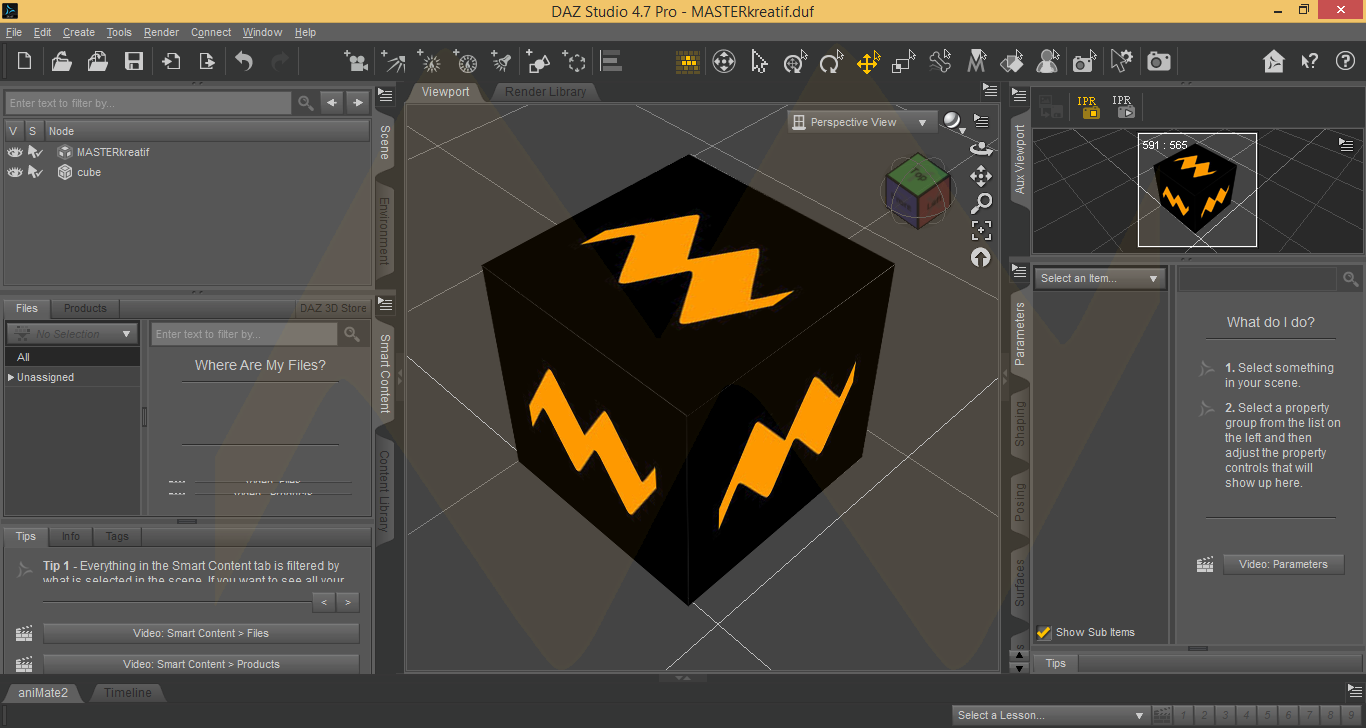This screenshot has height=728, width=1366.
Task: Select the Spot Render tool
Action: point(1084,62)
